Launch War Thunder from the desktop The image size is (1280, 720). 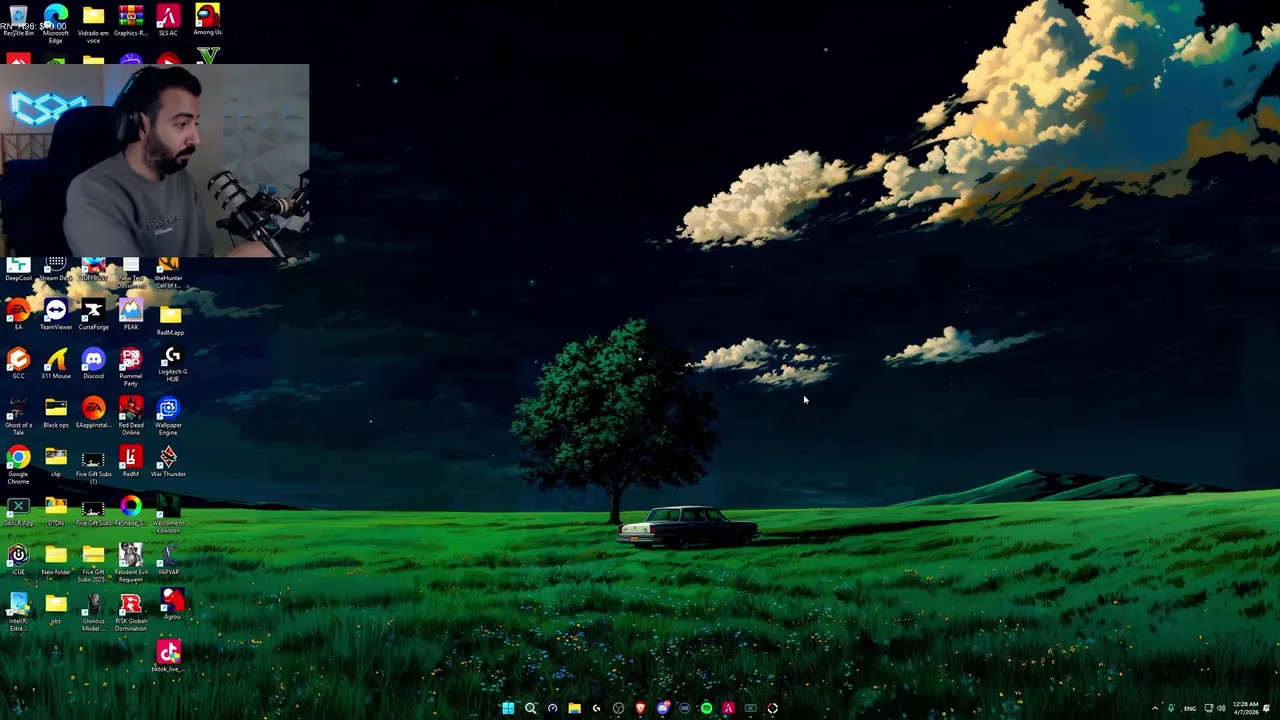[x=168, y=462]
